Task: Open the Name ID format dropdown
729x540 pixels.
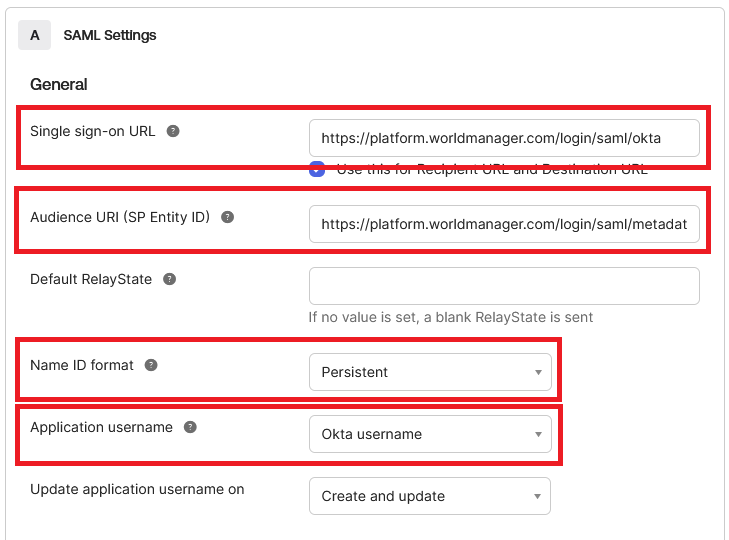Action: coord(430,372)
